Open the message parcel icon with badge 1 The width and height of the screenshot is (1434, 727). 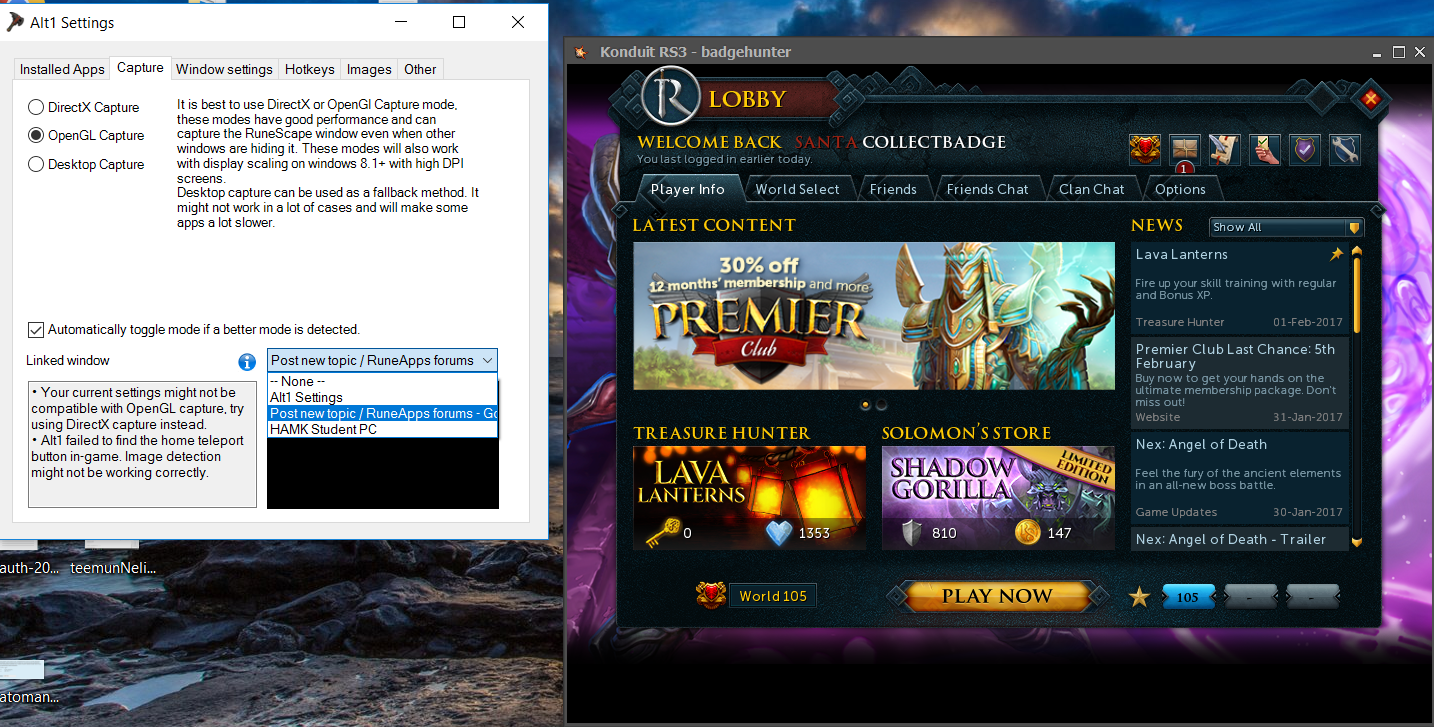[x=1185, y=150]
